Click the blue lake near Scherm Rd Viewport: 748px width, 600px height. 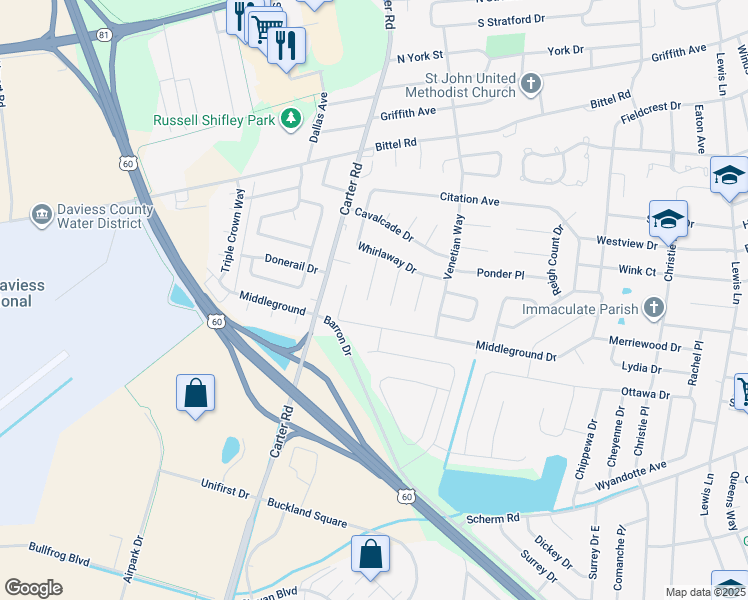[x=501, y=486]
